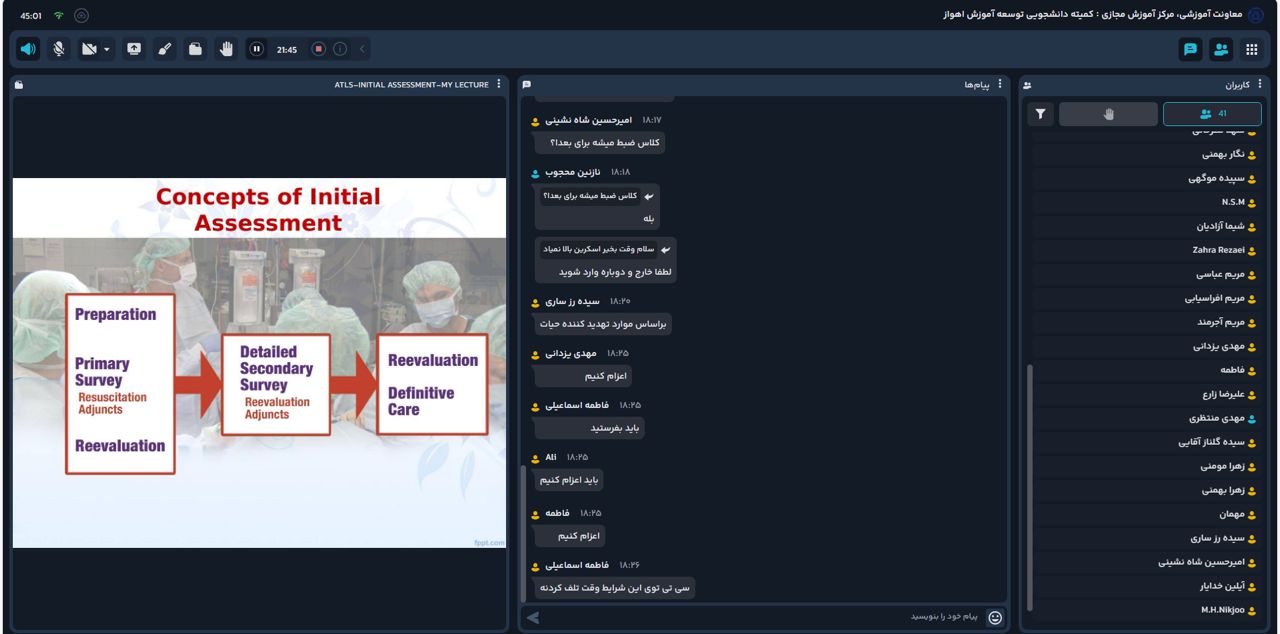Open the apps grid menu
Image resolution: width=1280 pixels, height=634 pixels.
(x=1251, y=48)
